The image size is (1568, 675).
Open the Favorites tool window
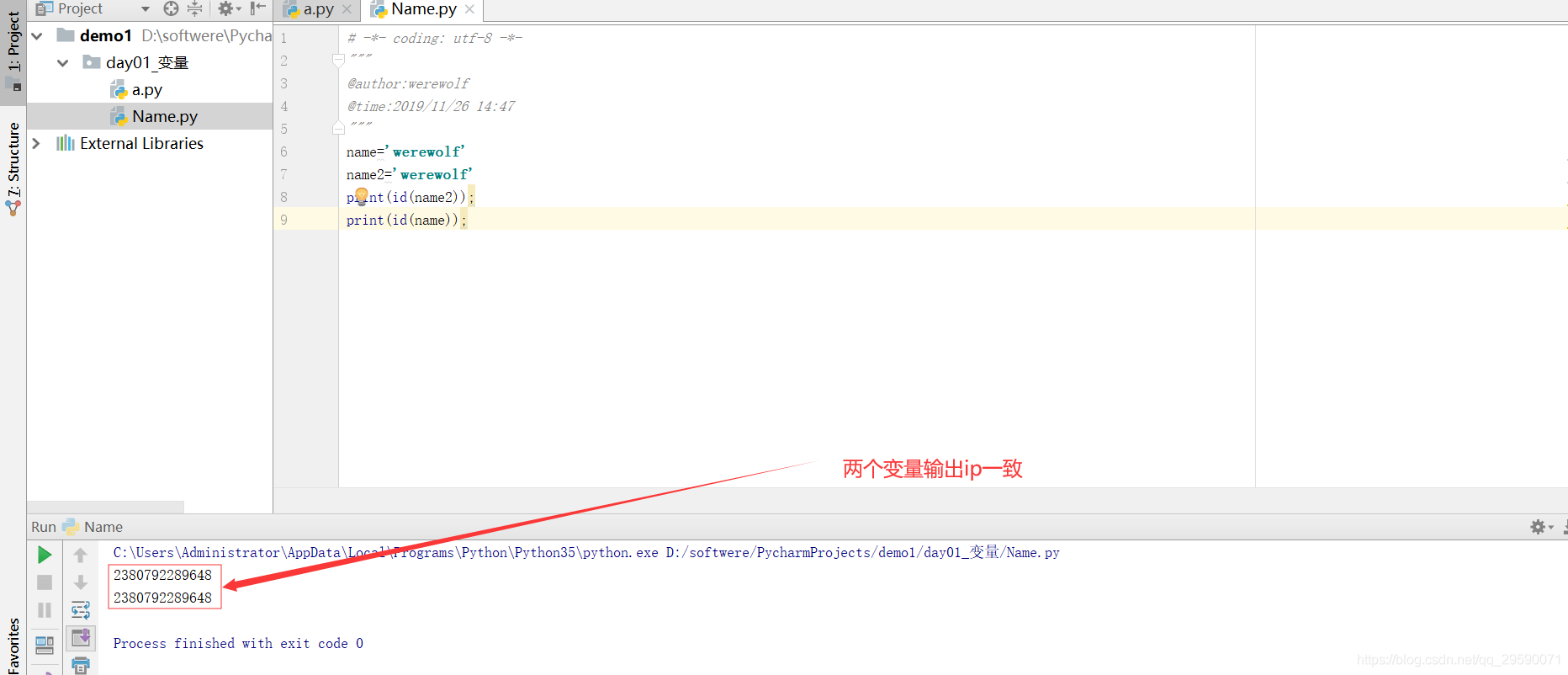tap(13, 646)
